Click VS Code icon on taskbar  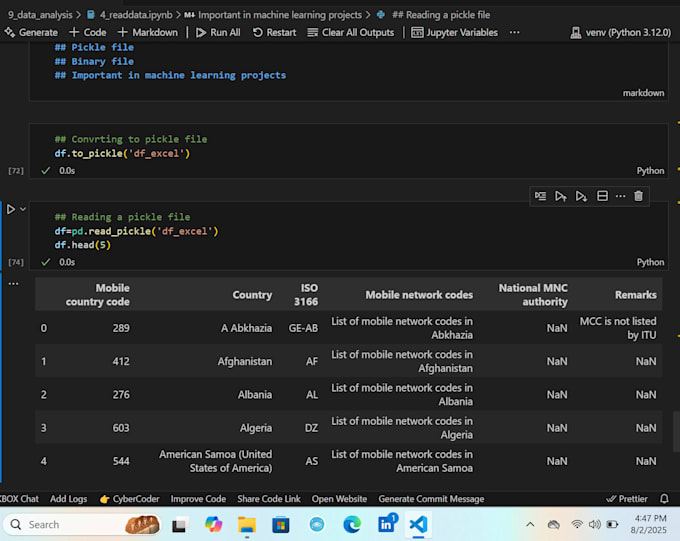(418, 525)
